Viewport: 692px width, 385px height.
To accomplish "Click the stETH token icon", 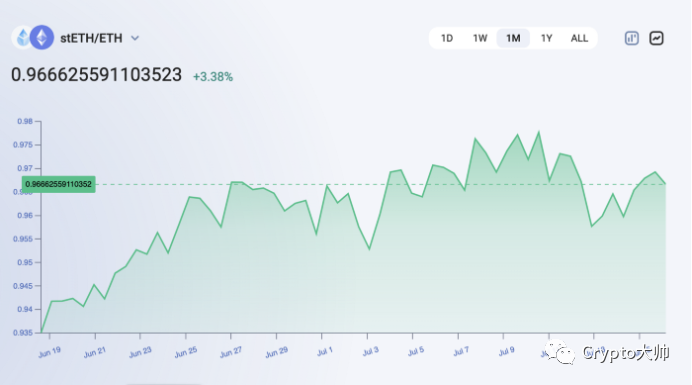I will [21, 38].
